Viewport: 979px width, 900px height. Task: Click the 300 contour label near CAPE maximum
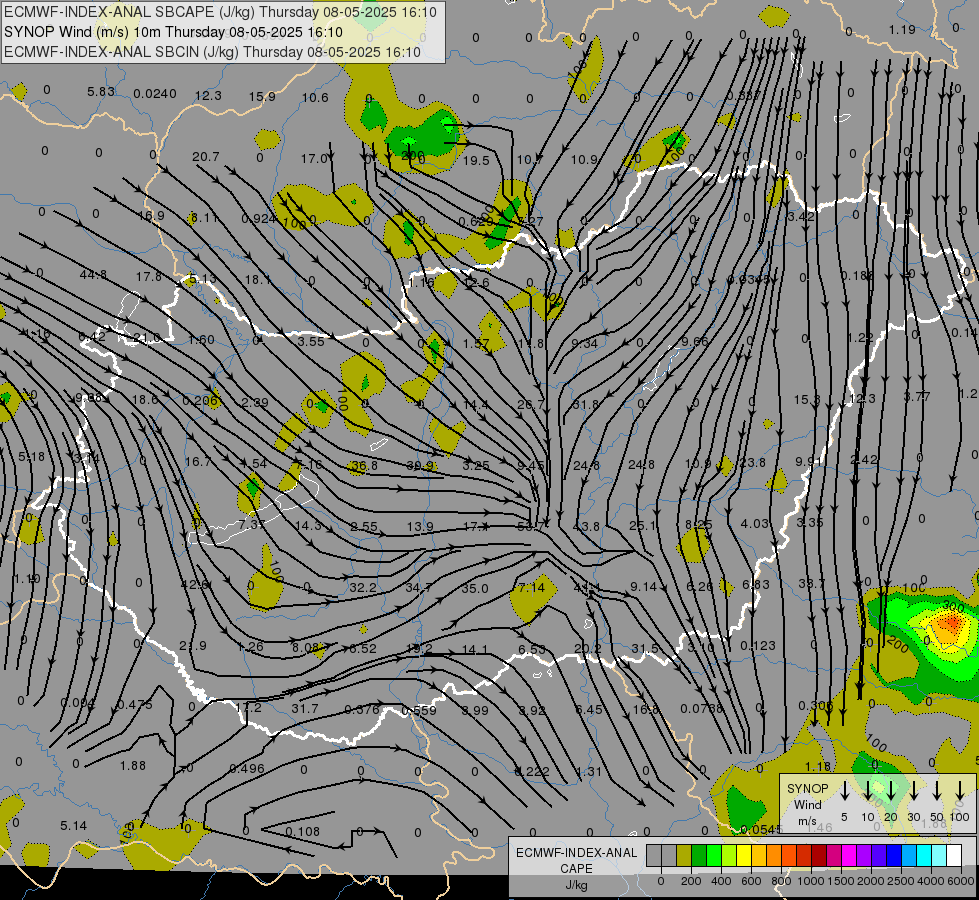point(953,606)
